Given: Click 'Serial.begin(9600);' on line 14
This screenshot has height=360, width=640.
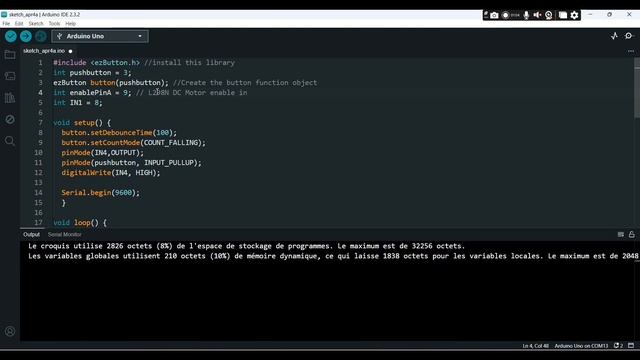Looking at the screenshot, I should point(100,193).
